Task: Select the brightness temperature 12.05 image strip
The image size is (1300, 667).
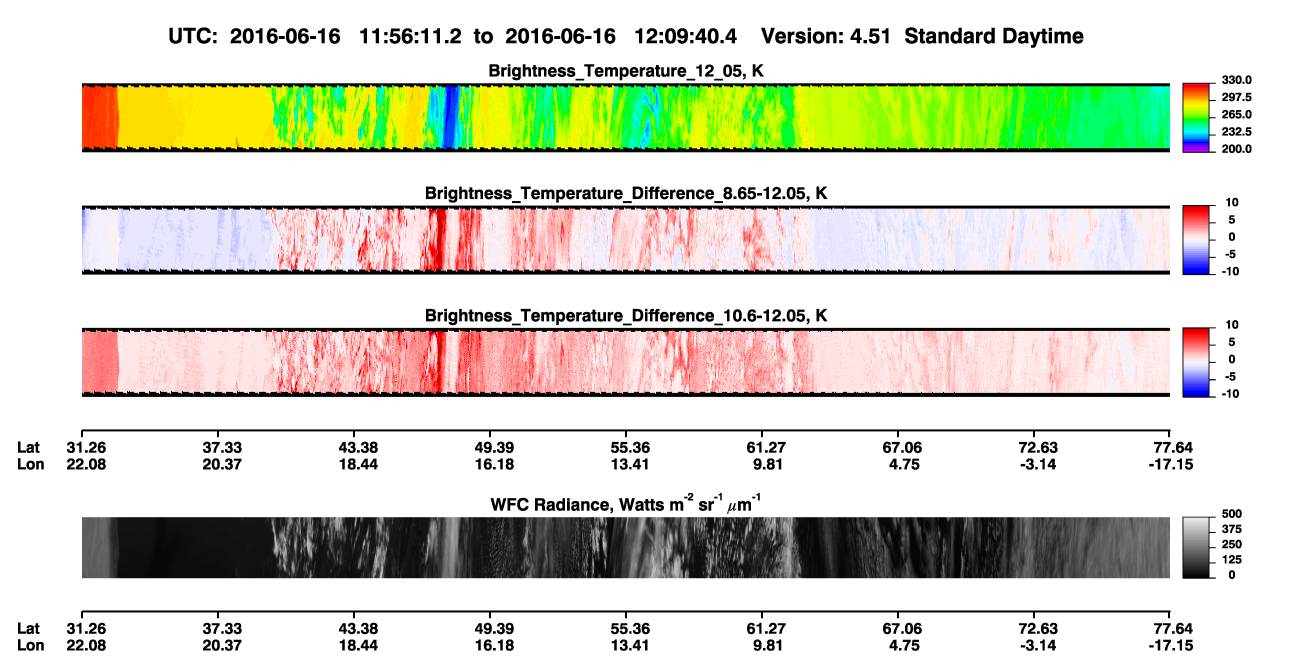Action: (x=625, y=117)
